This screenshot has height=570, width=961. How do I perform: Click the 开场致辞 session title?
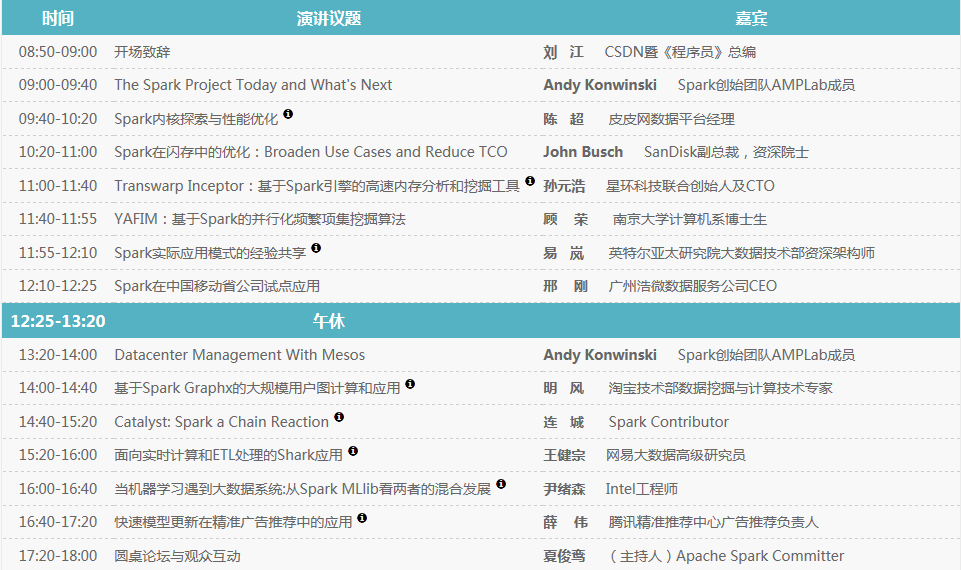pyautogui.click(x=142, y=51)
